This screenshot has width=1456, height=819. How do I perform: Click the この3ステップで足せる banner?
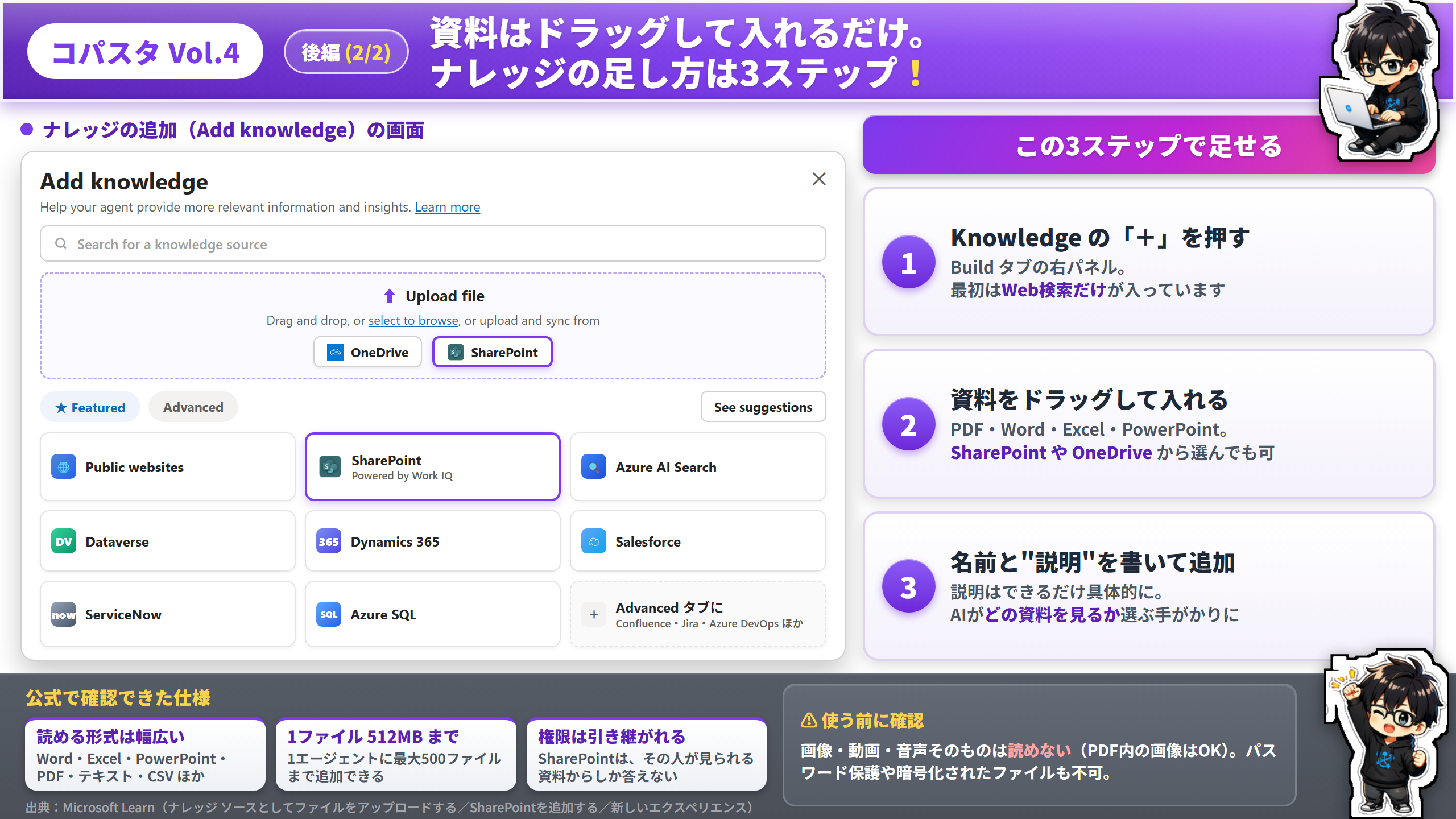1149,146
